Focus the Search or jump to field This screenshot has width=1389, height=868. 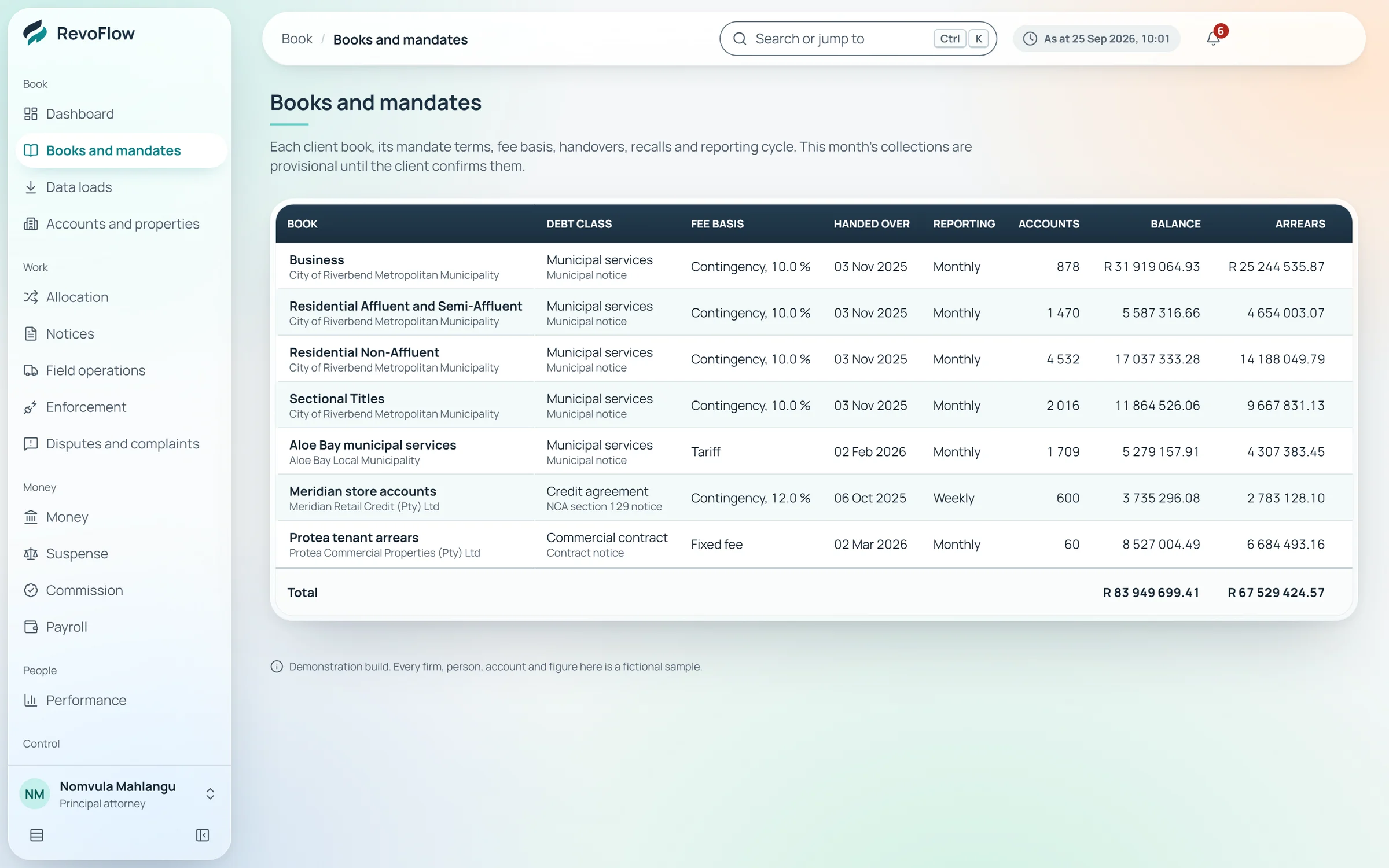pos(858,39)
